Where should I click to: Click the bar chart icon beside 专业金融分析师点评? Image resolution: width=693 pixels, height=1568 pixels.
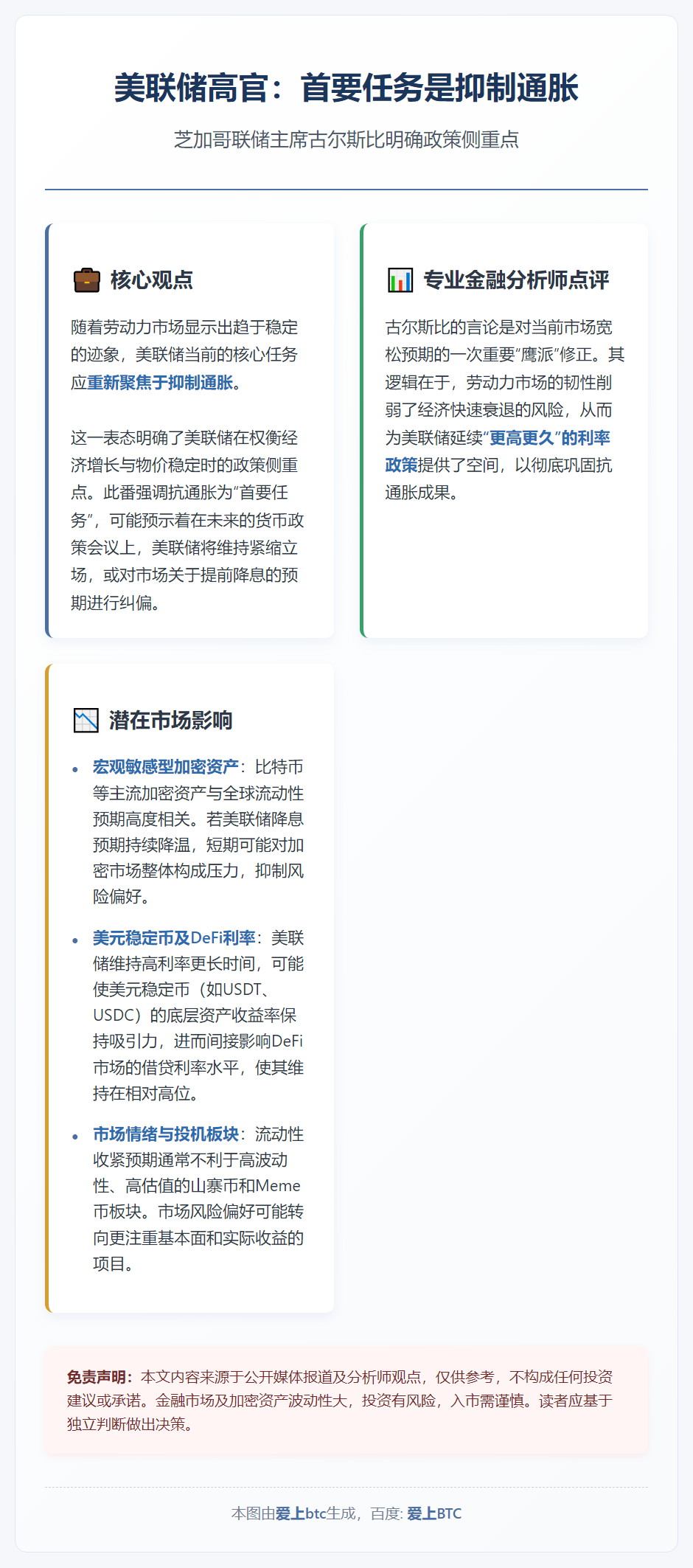(400, 280)
